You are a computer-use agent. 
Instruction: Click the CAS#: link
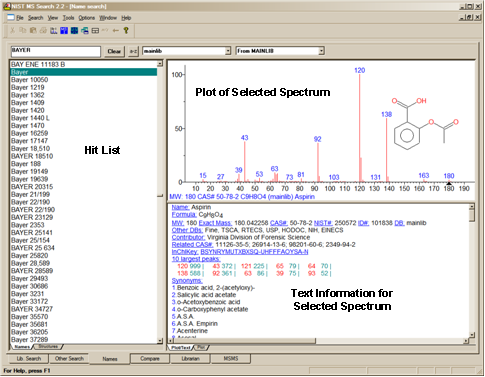pyautogui.click(x=279, y=223)
